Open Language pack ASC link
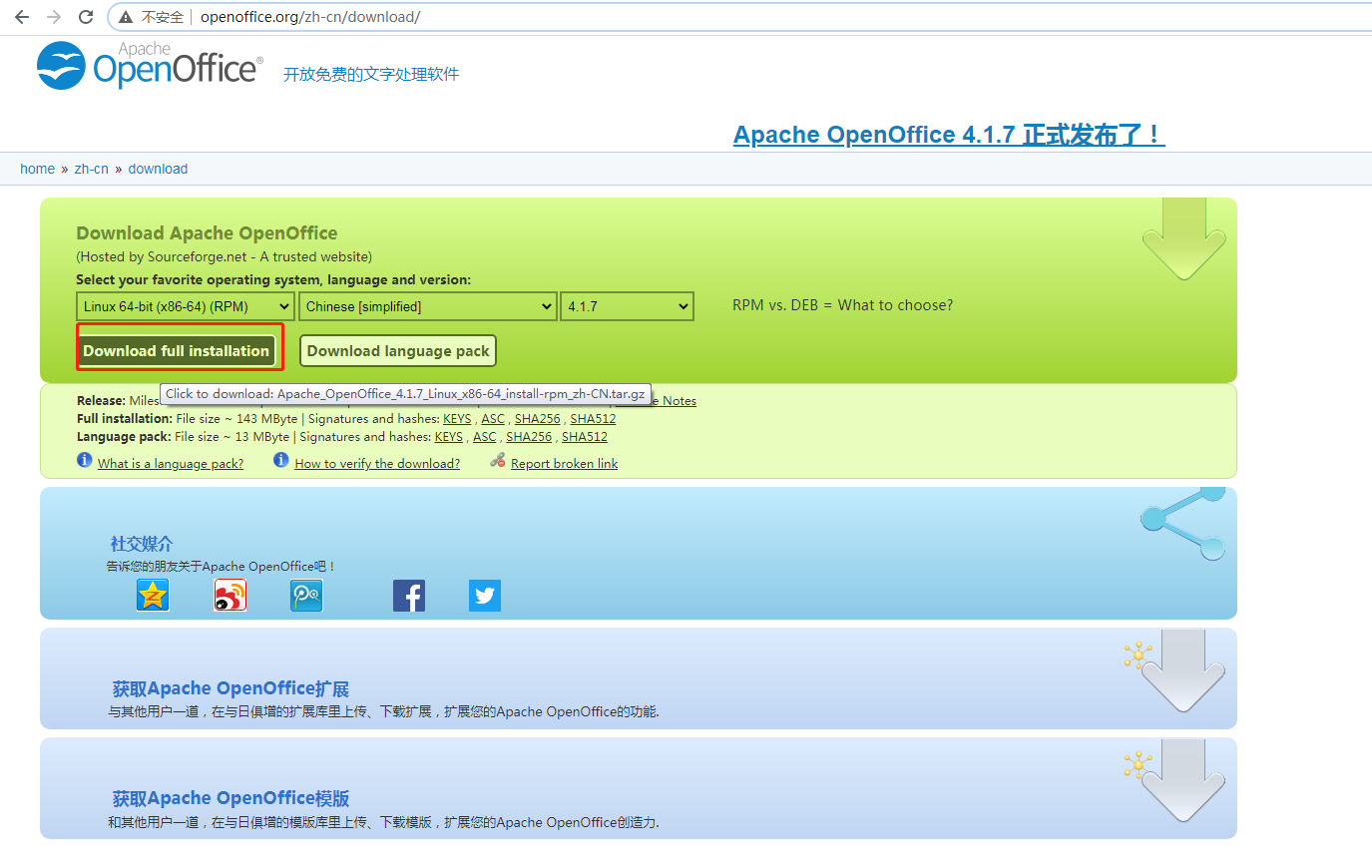1372x868 pixels. tap(485, 437)
